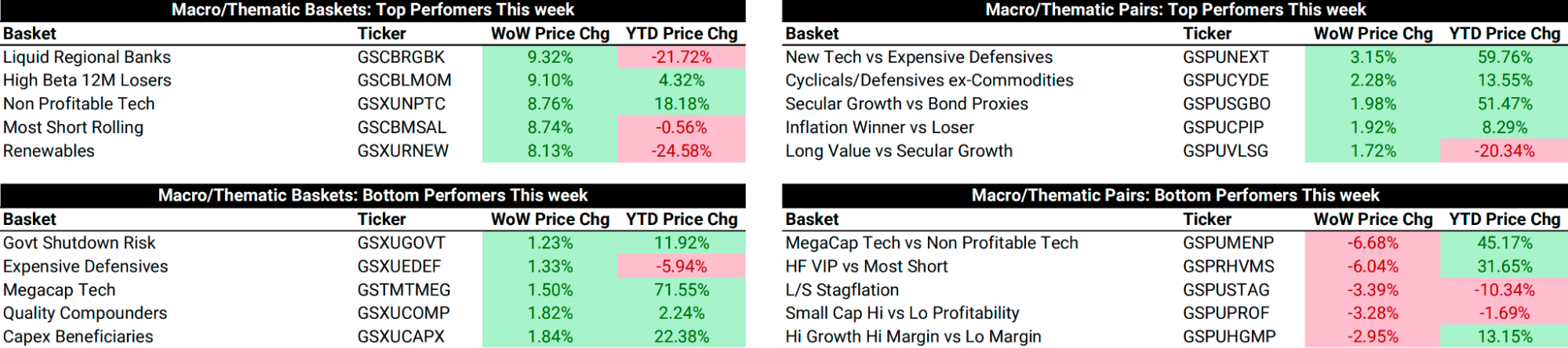Select the -20.34% YTD cell
The height and width of the screenshot is (348, 1568).
point(1504,151)
